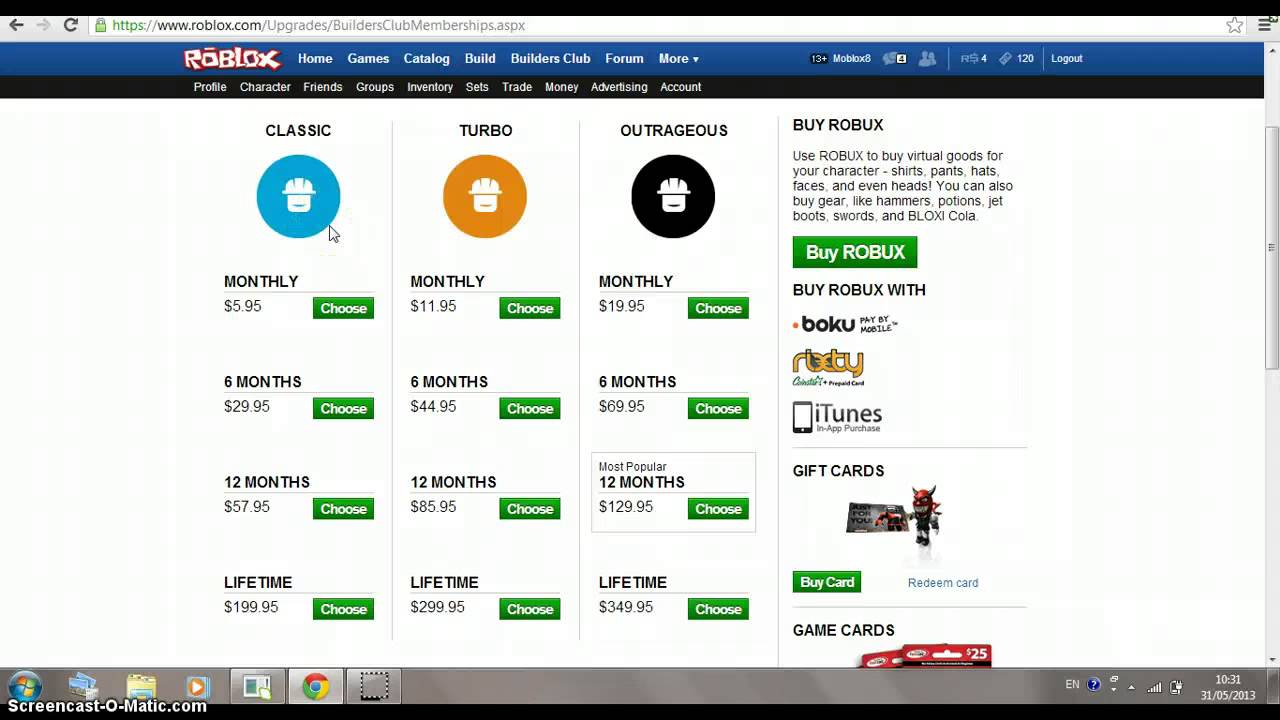Choose Outrageous 12 months $129.95 plan

(718, 509)
